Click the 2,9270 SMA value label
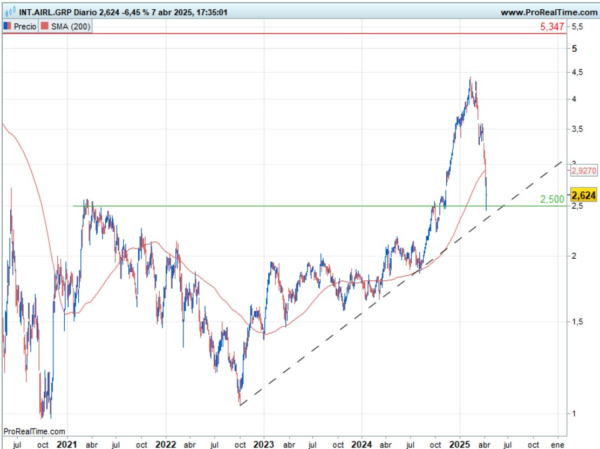The image size is (600, 449). click(x=583, y=173)
